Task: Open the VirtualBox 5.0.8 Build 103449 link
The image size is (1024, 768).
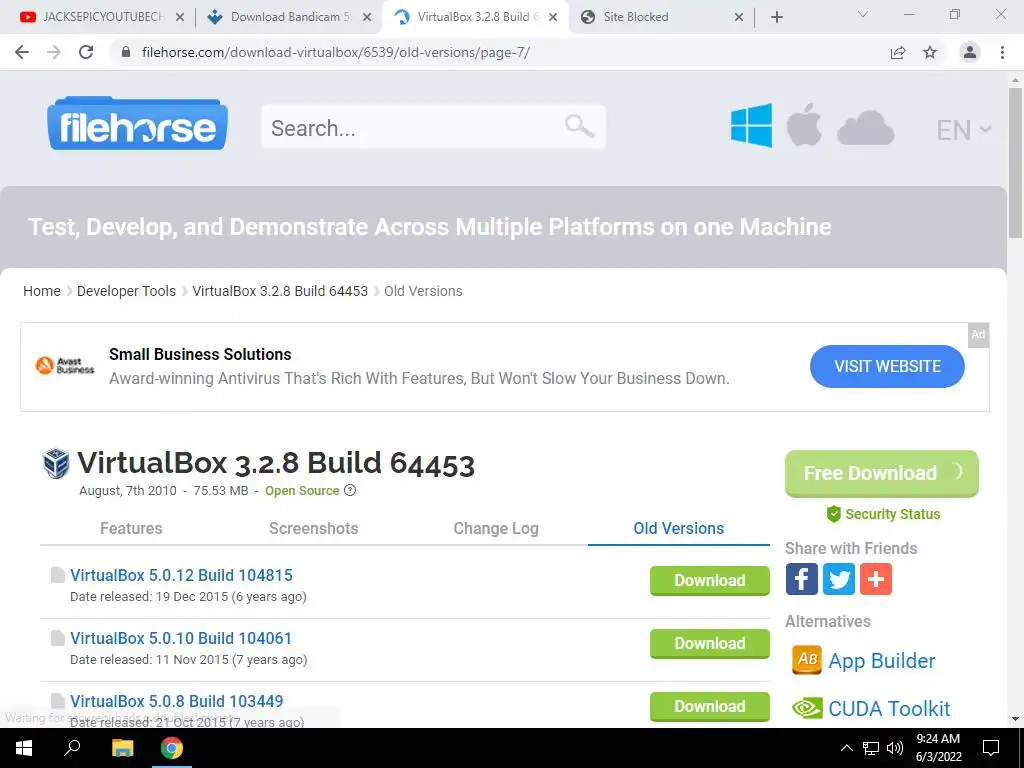Action: [176, 701]
